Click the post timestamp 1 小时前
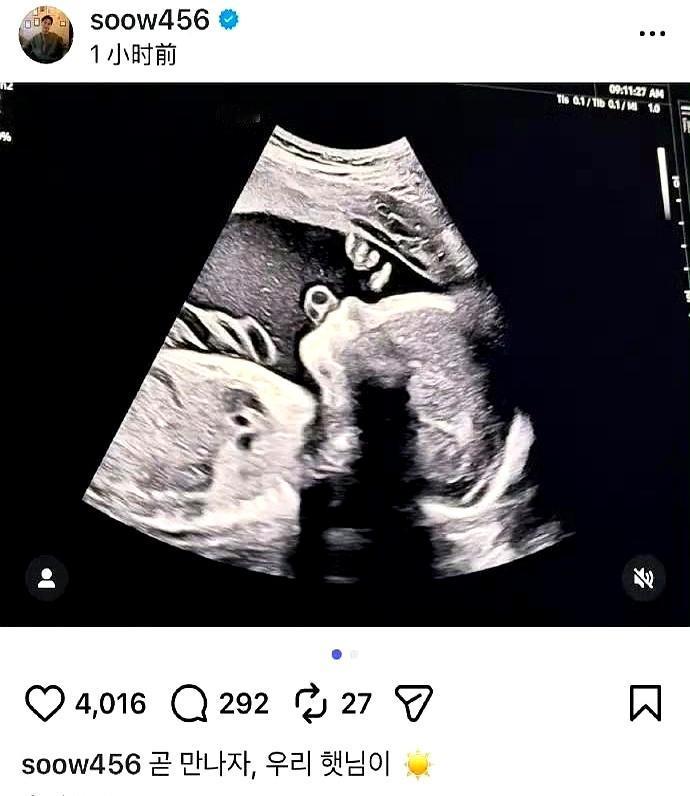 [133, 54]
